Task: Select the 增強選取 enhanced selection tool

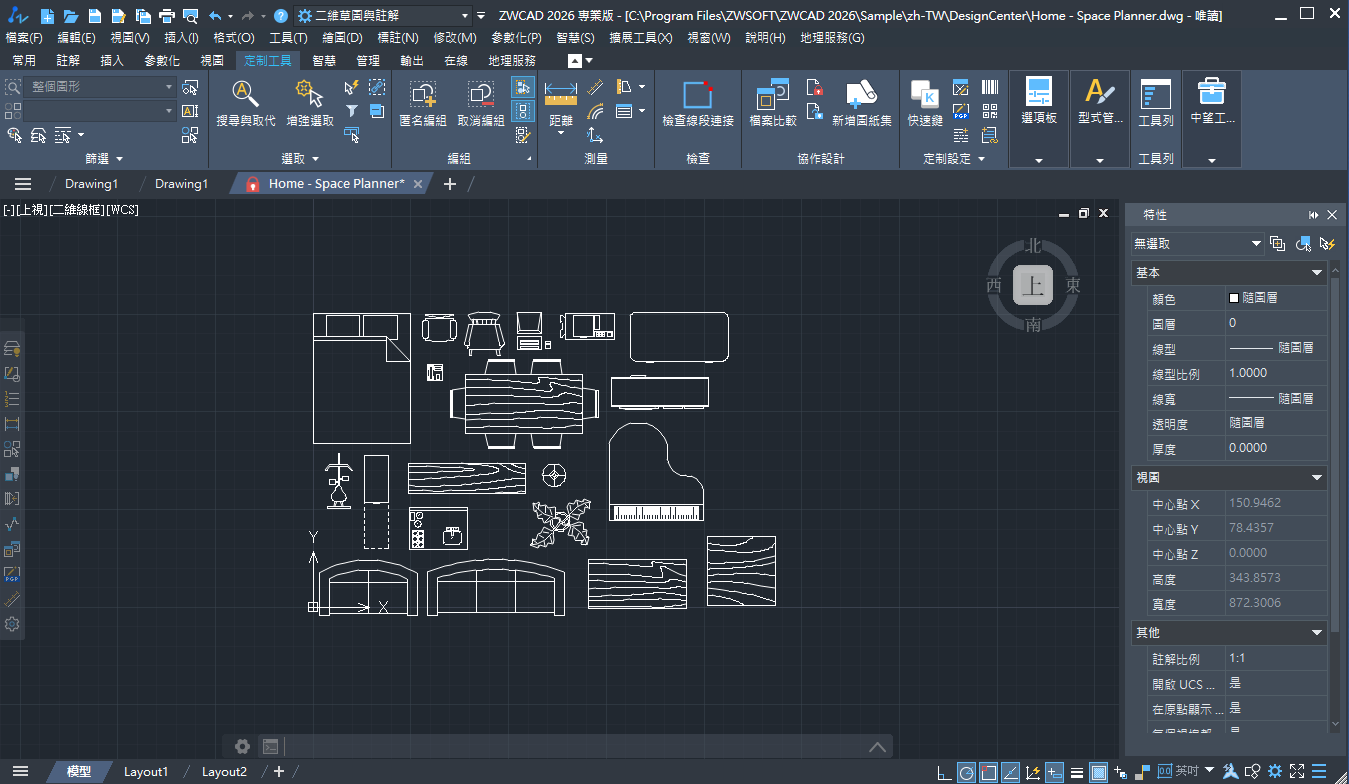Action: click(x=310, y=104)
